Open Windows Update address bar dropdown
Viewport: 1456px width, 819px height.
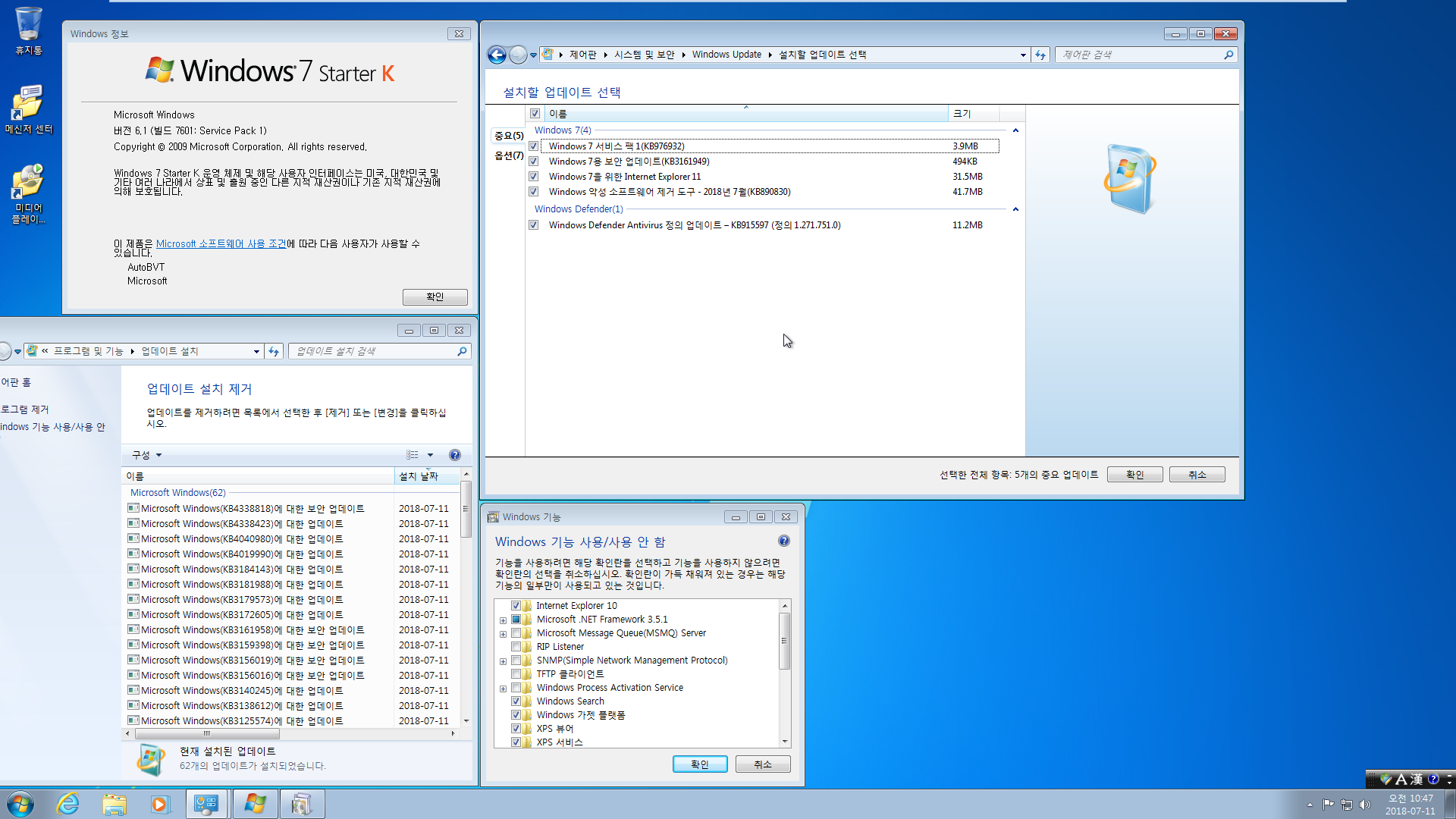(x=1023, y=55)
